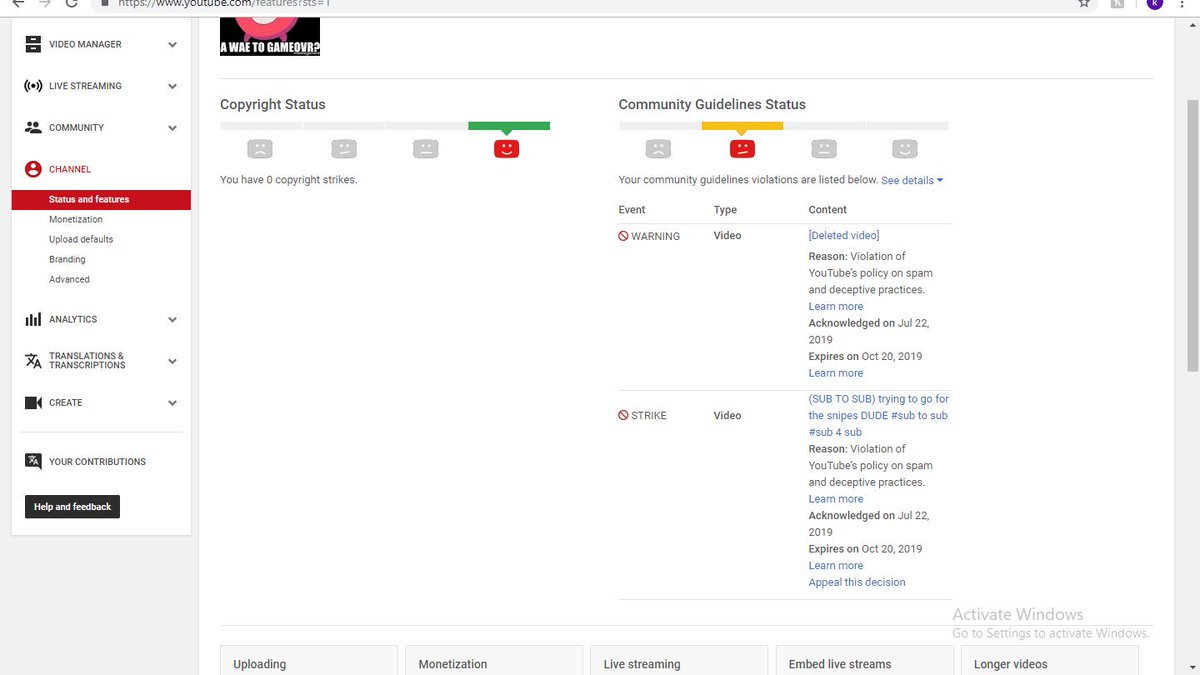Click Learn more above Appeal this decision
This screenshot has height=675, width=1200.
tap(836, 566)
